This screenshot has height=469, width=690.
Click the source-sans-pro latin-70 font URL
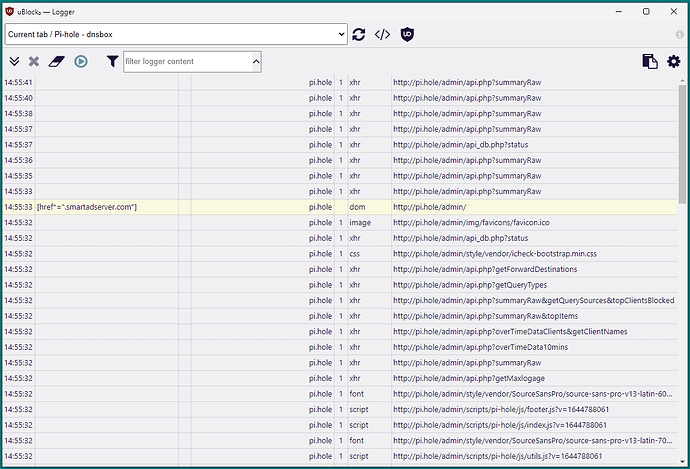(532, 440)
